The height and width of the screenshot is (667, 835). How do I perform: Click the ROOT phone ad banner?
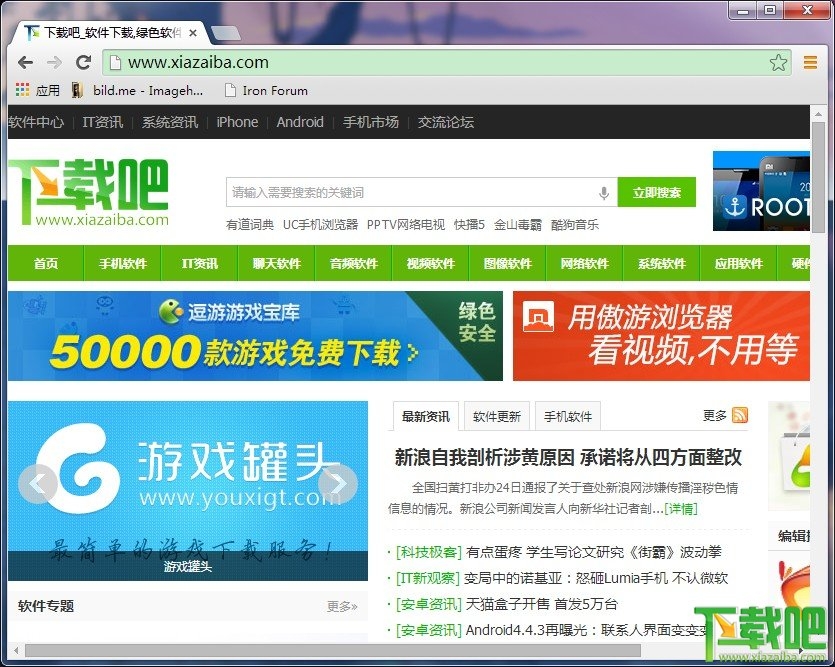click(x=762, y=191)
